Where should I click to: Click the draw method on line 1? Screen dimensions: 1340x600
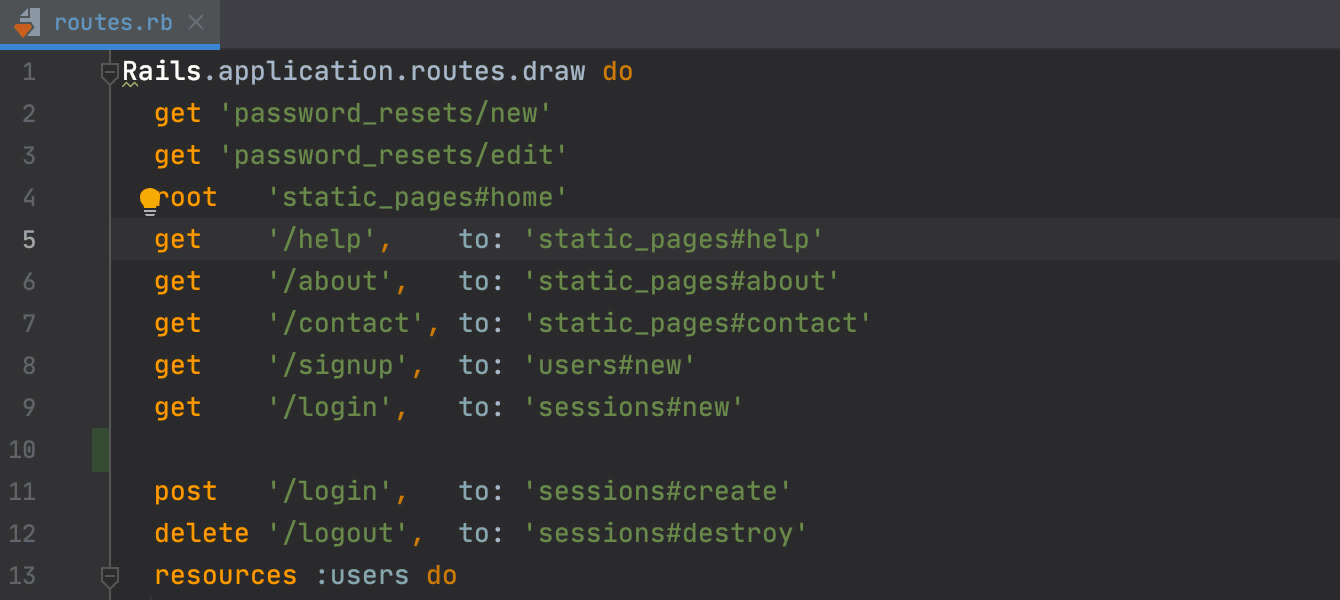pos(554,72)
